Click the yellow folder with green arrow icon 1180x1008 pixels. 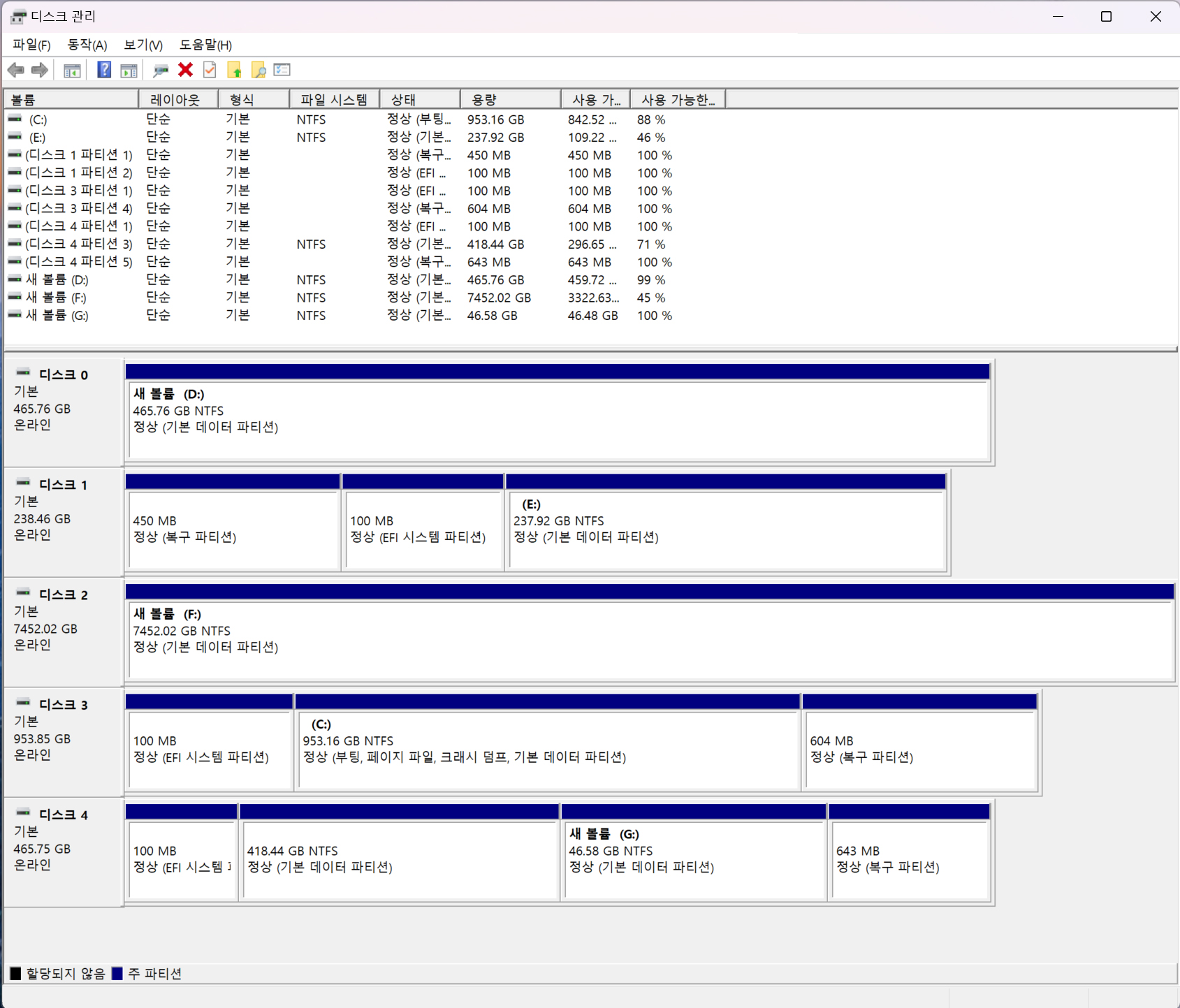[234, 70]
